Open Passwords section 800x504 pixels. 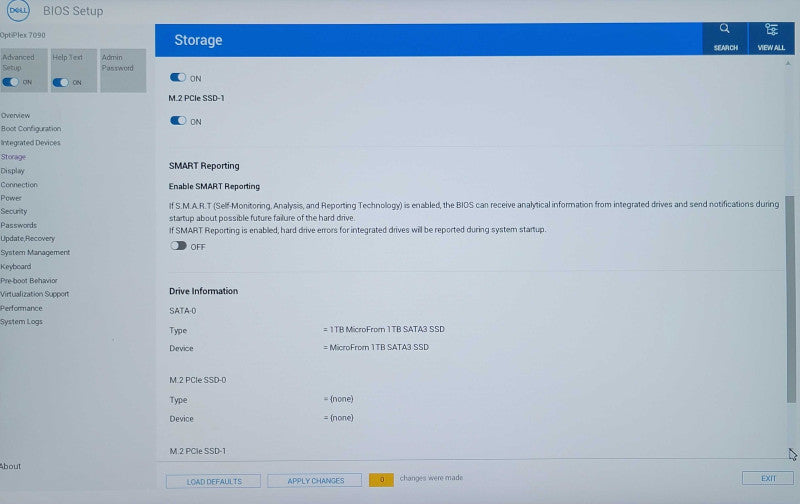tap(18, 225)
